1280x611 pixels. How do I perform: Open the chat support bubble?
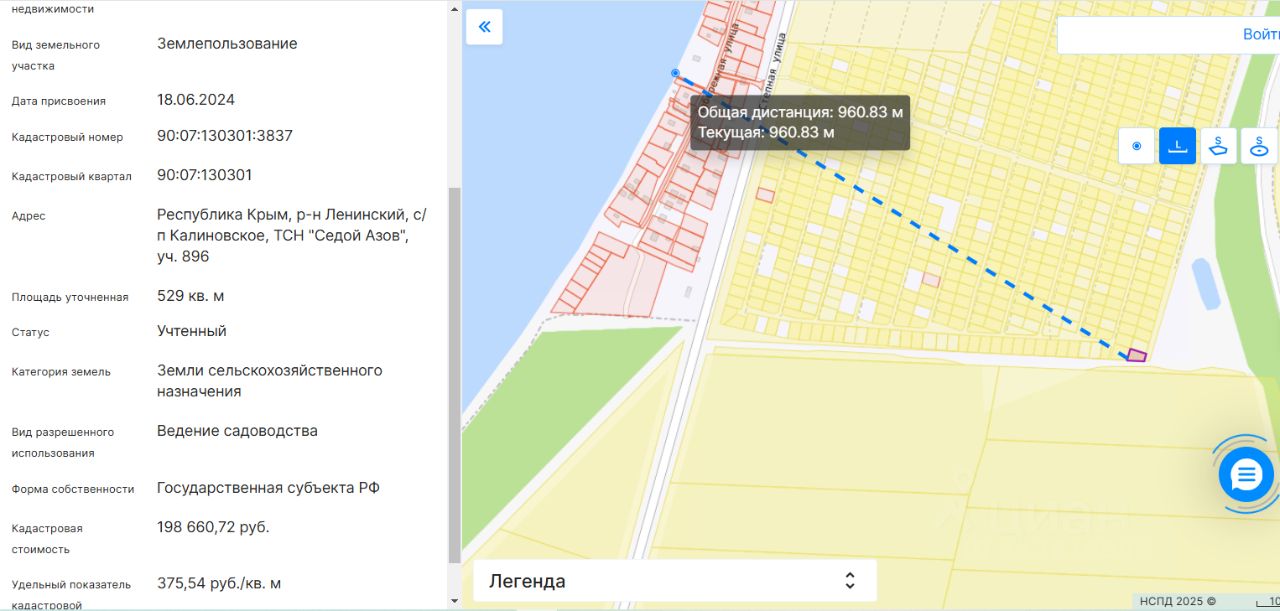(1246, 475)
